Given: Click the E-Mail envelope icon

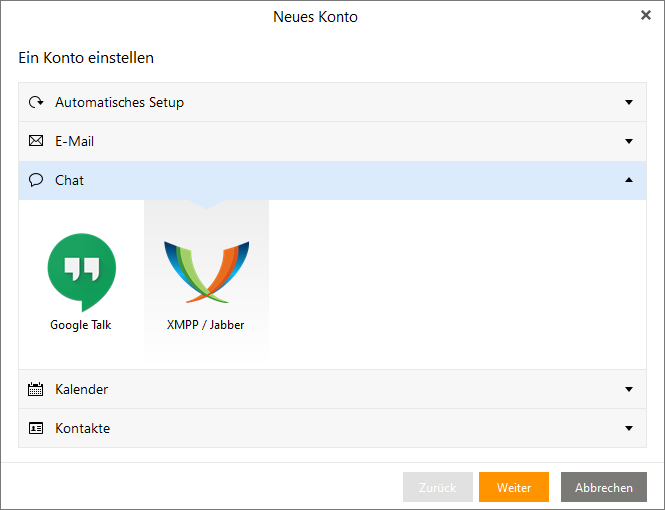Looking at the screenshot, I should pos(36,141).
